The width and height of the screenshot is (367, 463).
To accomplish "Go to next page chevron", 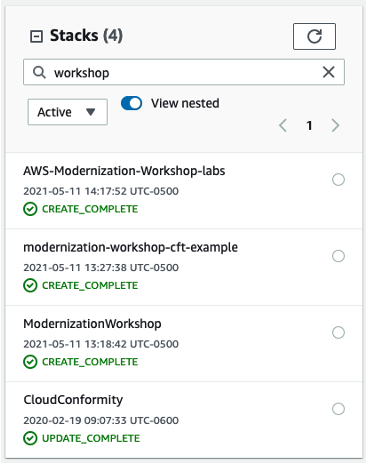I will click(x=335, y=126).
